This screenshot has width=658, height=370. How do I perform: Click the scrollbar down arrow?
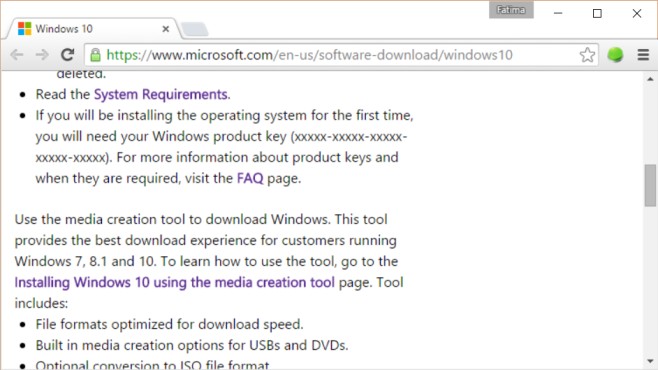coord(650,361)
